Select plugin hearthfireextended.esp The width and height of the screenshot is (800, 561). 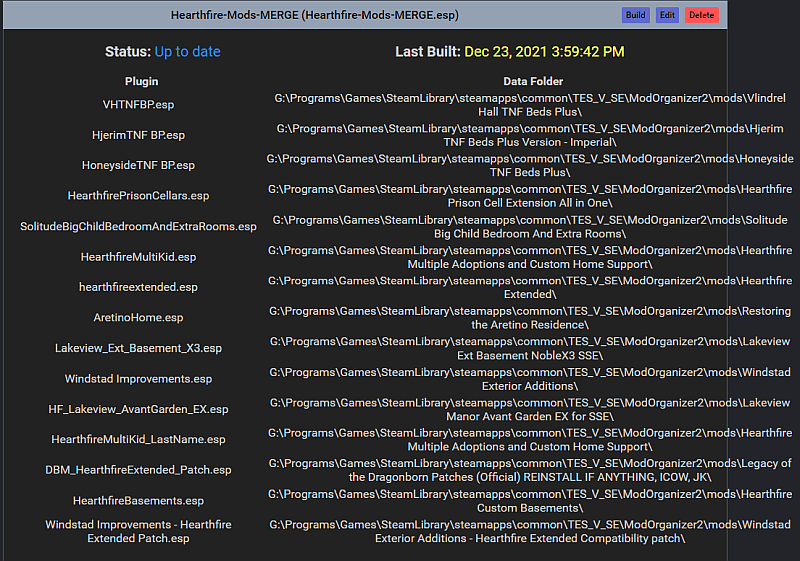[x=138, y=287]
